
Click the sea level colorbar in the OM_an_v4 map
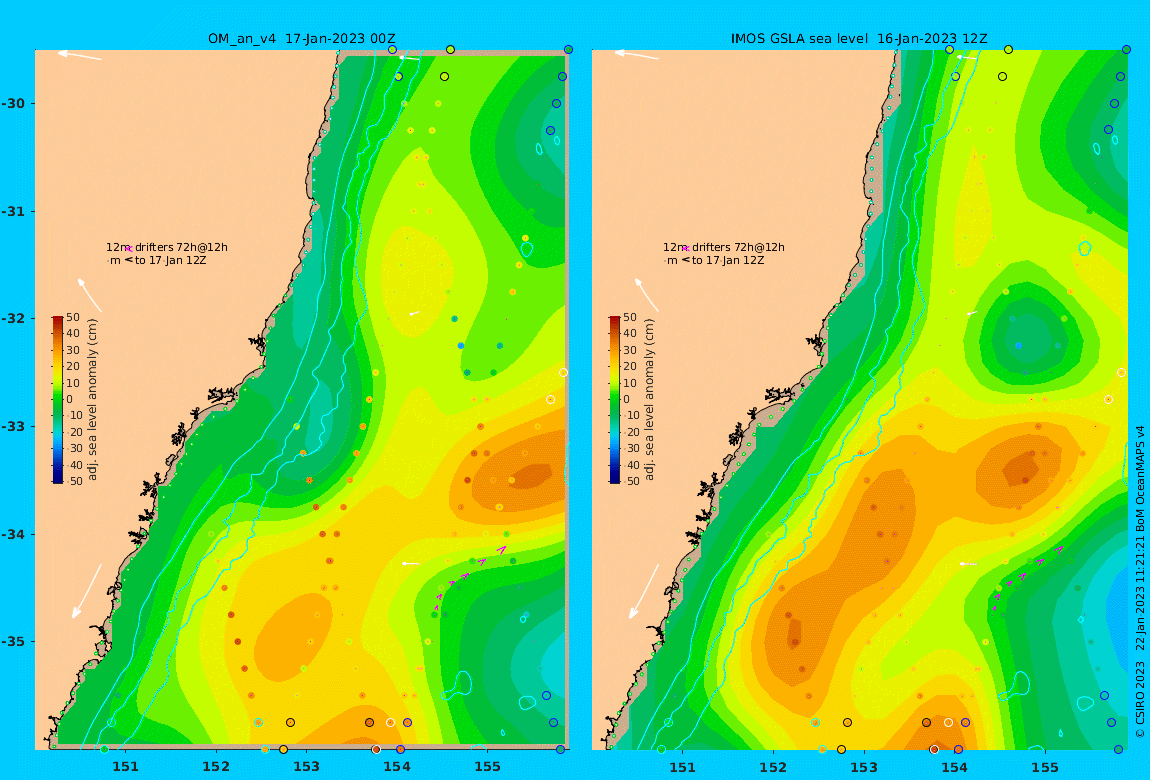click(x=58, y=400)
